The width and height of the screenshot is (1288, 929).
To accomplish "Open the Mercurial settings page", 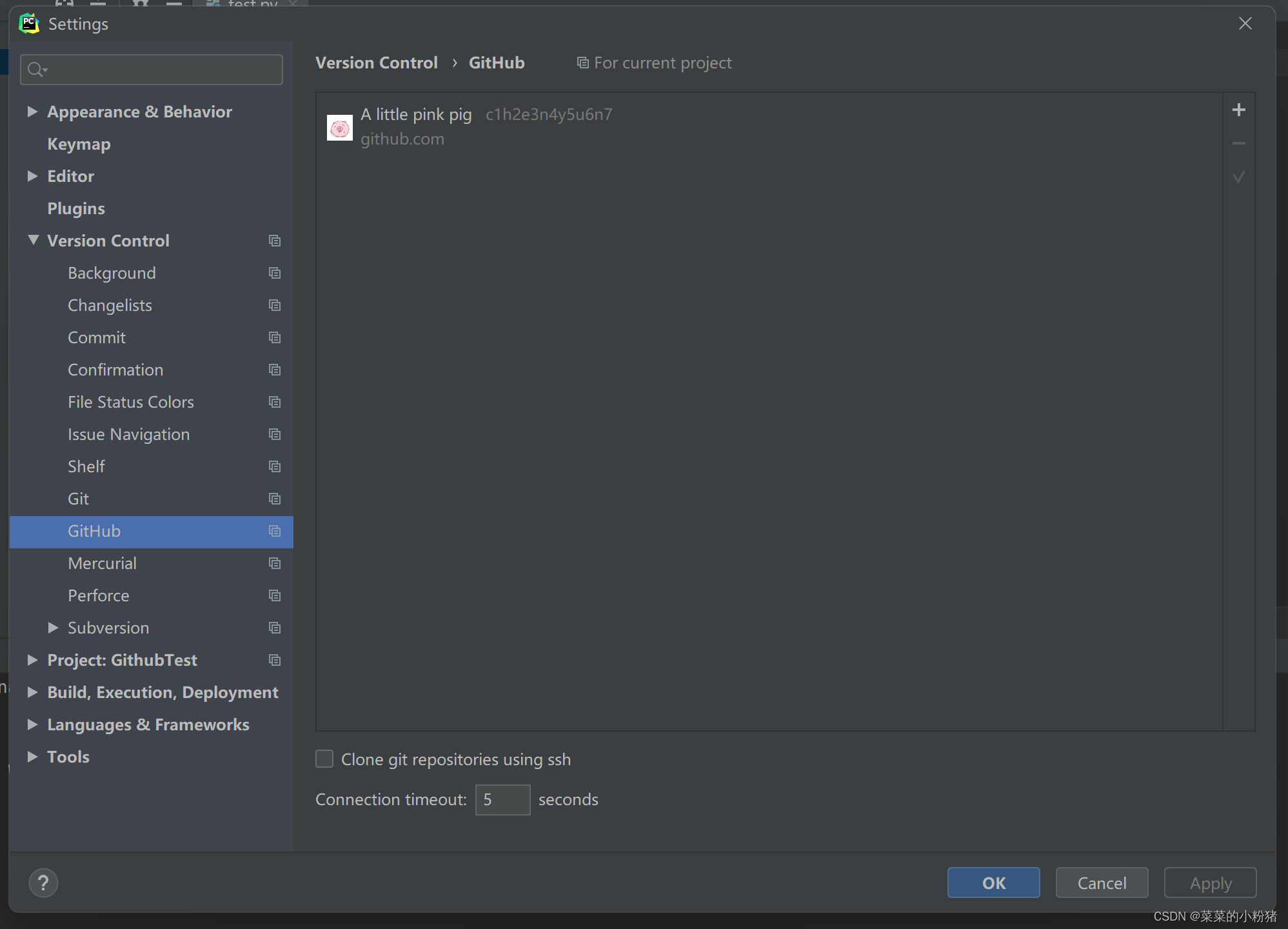I will [x=102, y=563].
